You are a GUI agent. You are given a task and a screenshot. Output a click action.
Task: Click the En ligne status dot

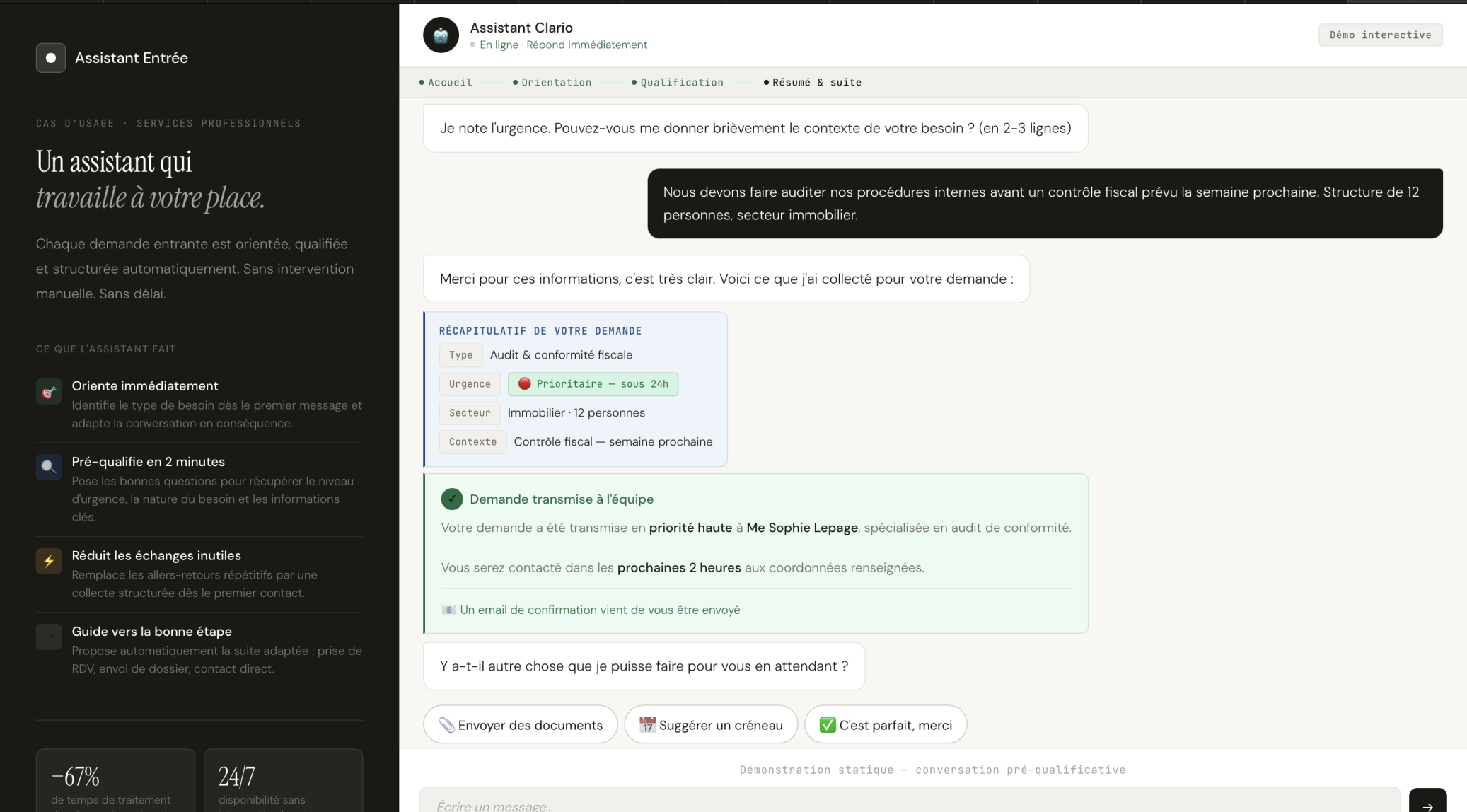pyautogui.click(x=472, y=45)
